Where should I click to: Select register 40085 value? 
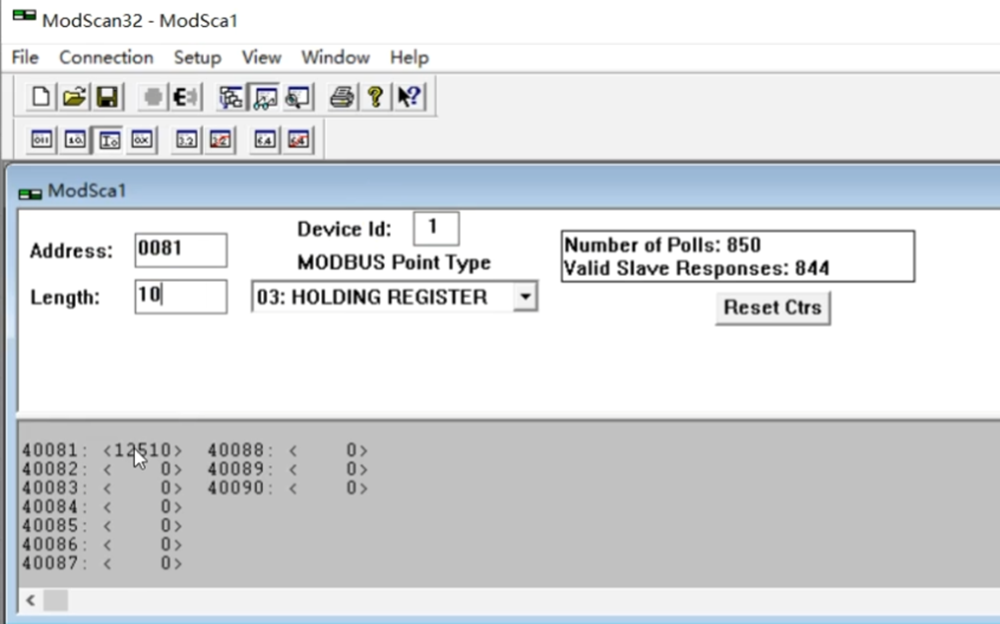point(142,526)
